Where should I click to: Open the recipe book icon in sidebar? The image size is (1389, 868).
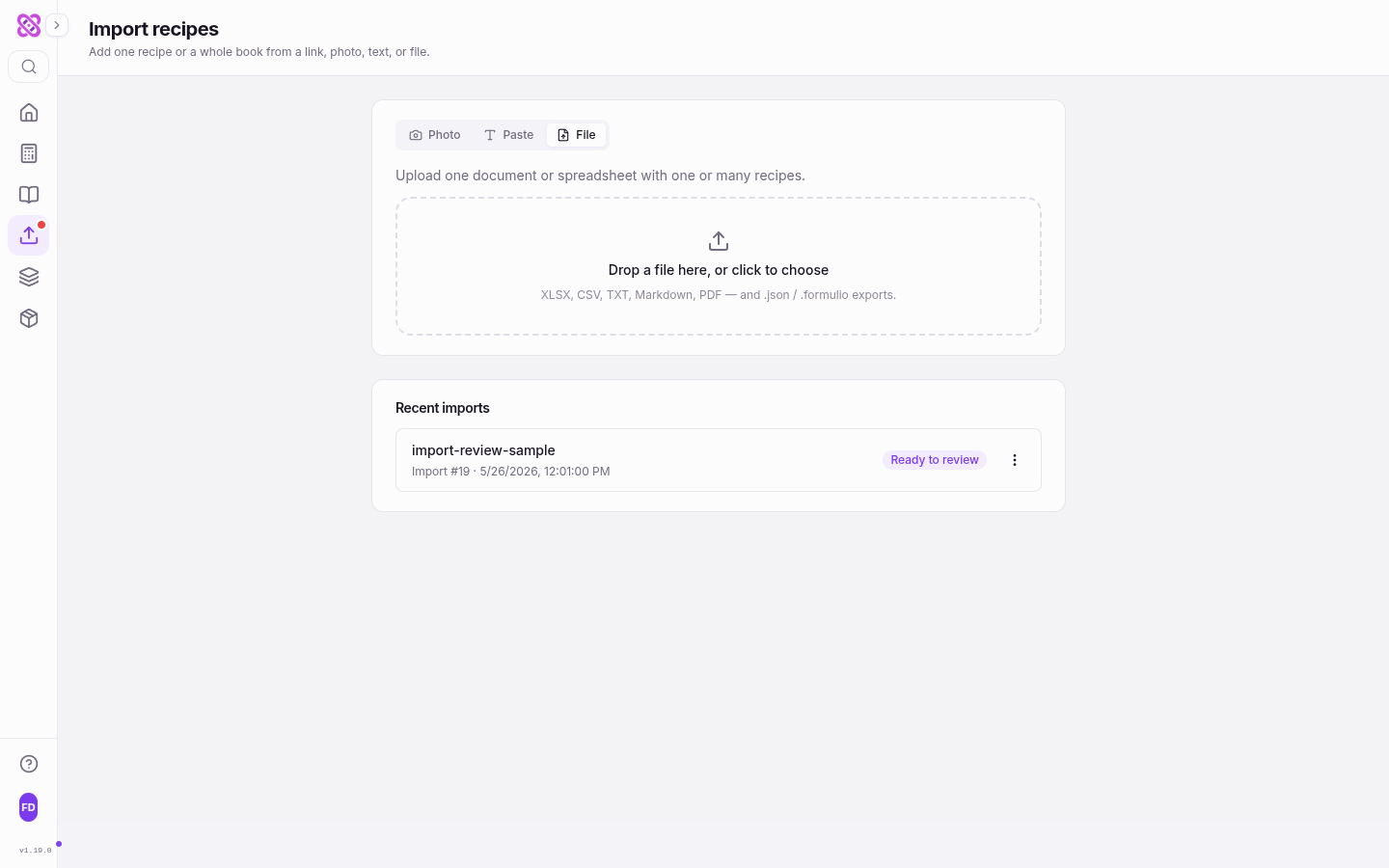point(29,195)
